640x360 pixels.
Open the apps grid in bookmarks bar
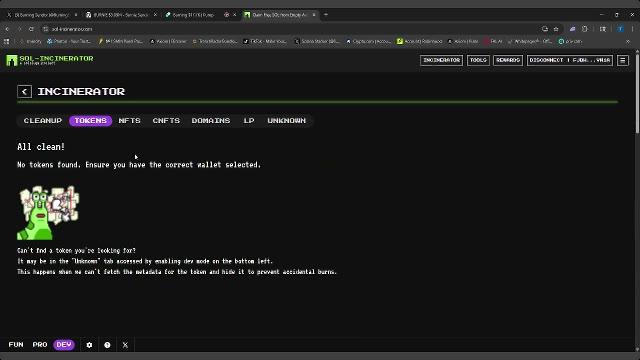(x=7, y=41)
